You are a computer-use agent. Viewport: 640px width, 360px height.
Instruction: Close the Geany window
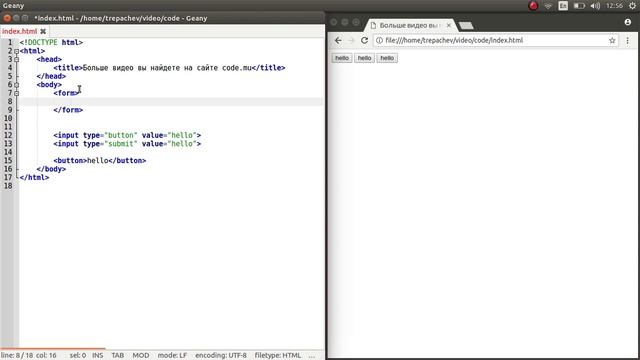(x=7, y=18)
